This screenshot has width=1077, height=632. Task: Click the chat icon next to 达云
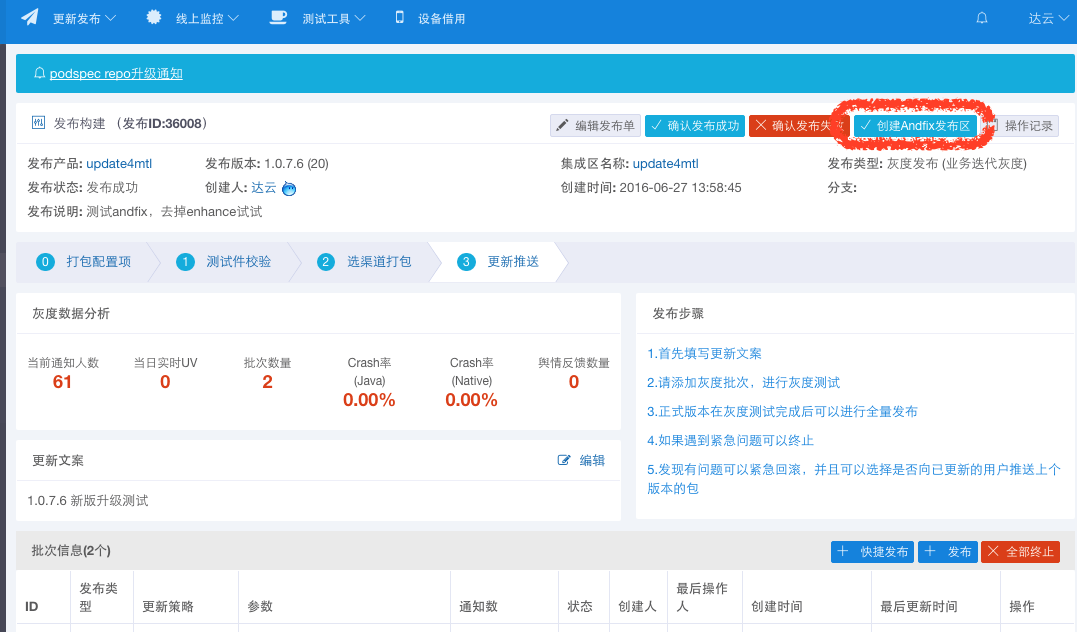pyautogui.click(x=289, y=188)
